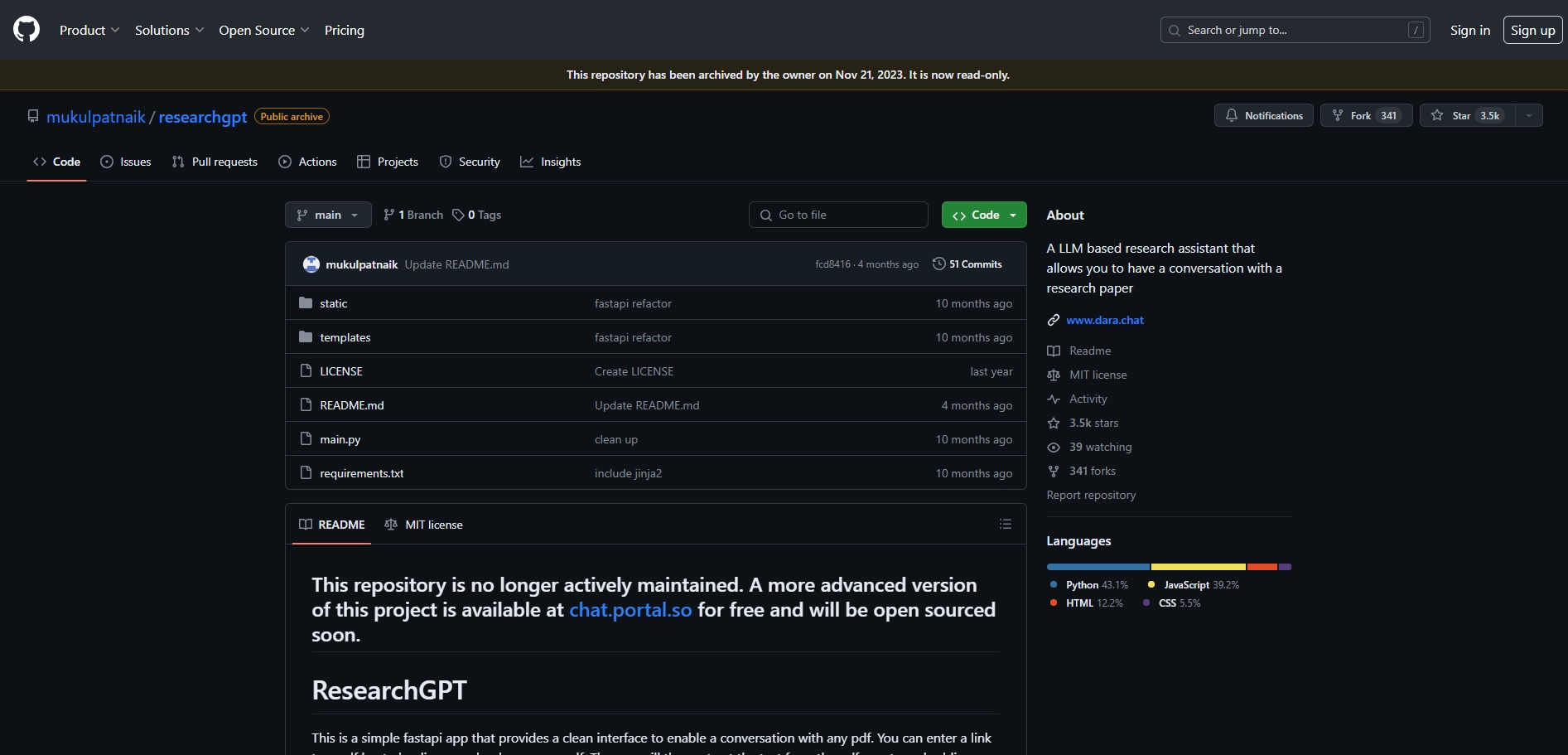Click the 'fastapi refactor' commit message for static
The width and height of the screenshot is (1568, 755).
633,303
